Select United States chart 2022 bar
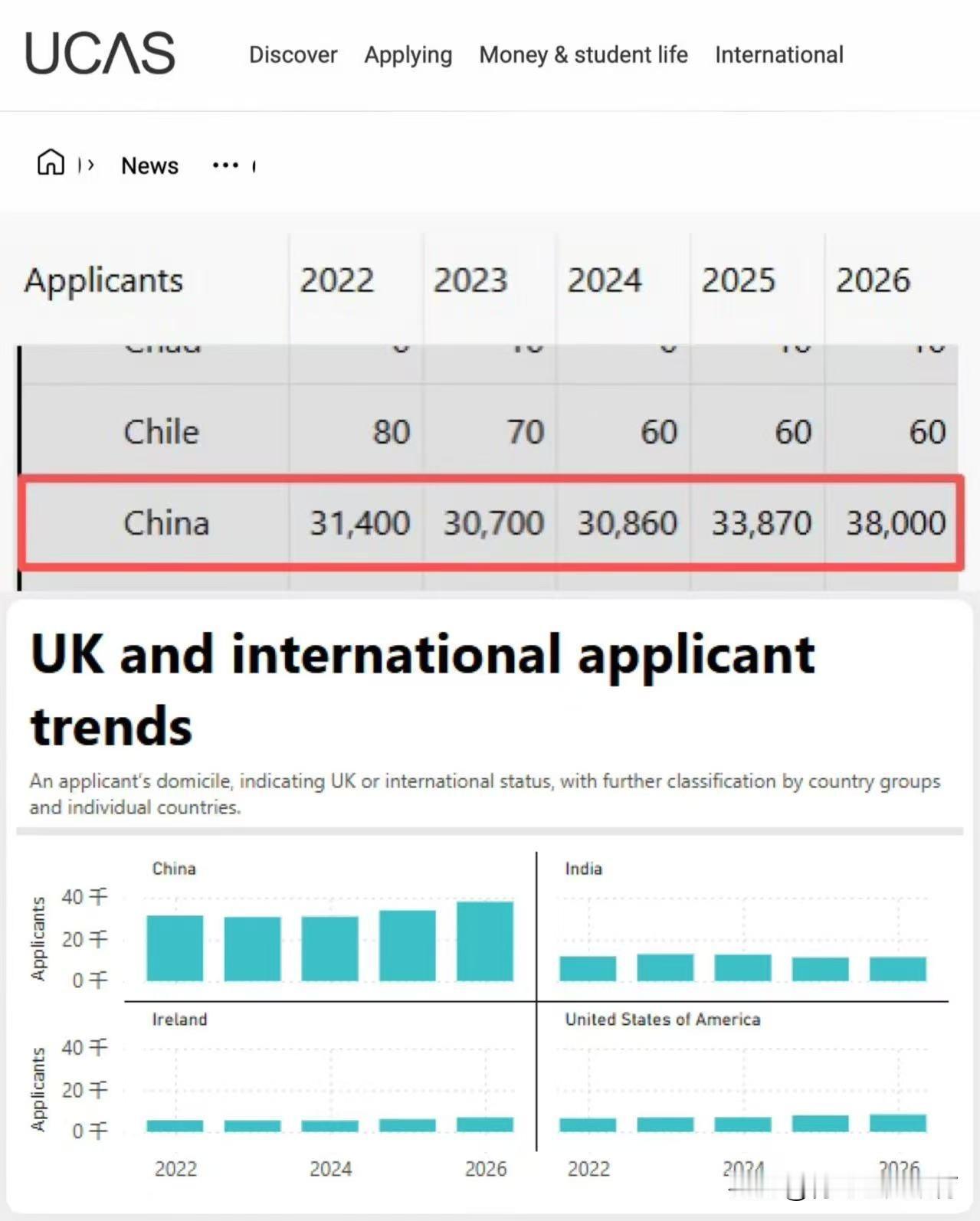980x1221 pixels. tap(588, 1125)
